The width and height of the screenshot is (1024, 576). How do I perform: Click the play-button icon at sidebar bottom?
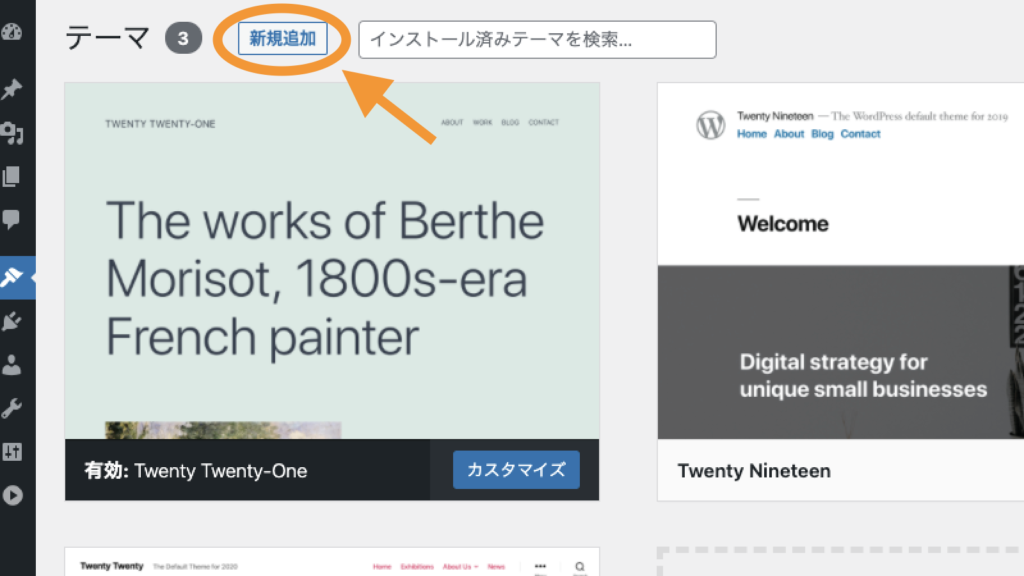coord(15,495)
